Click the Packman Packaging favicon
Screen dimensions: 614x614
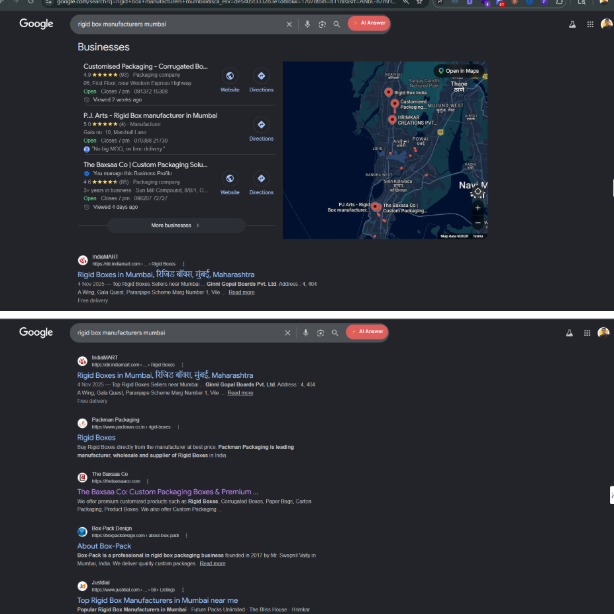point(82,423)
